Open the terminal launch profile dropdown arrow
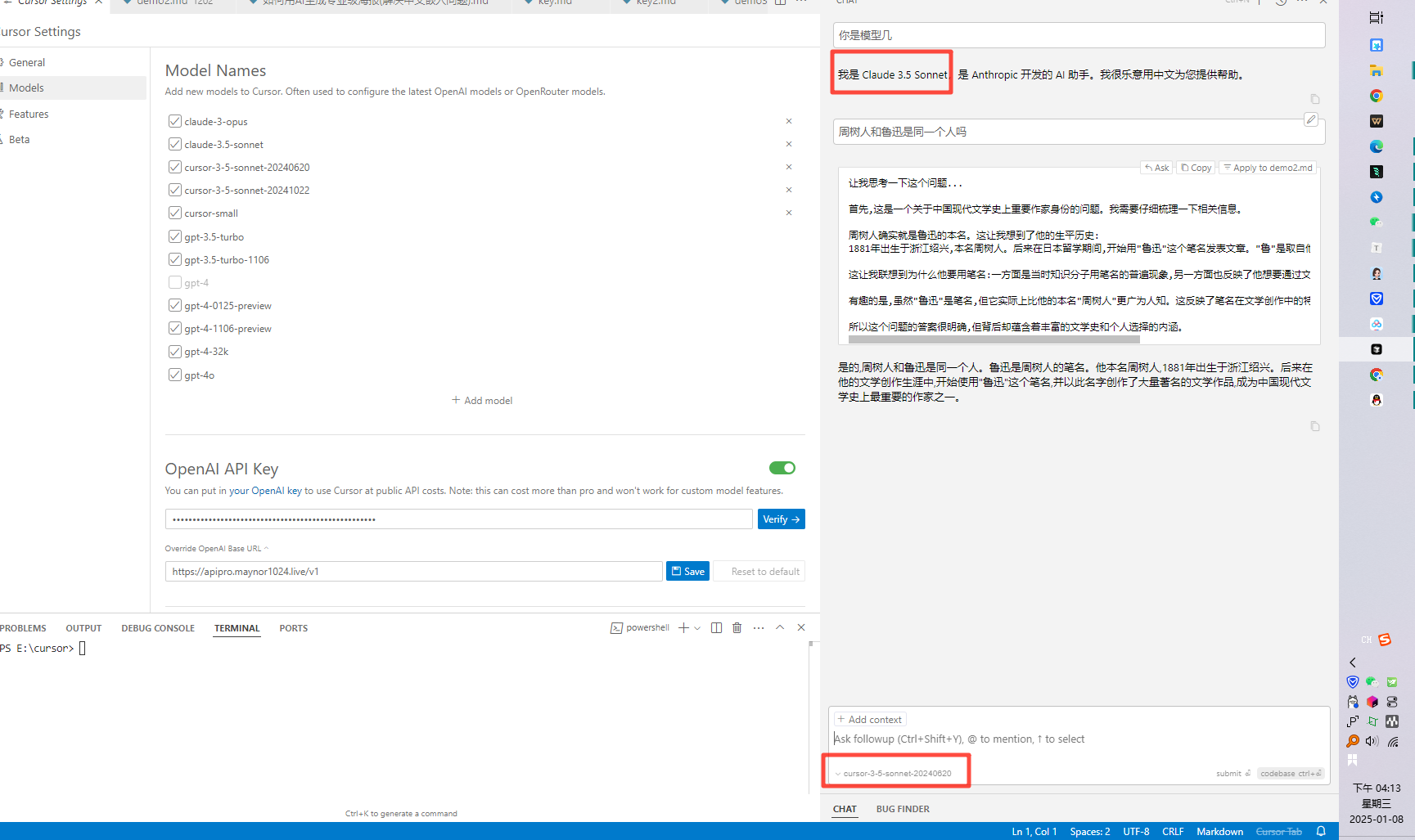This screenshot has height=840, width=1415. pyautogui.click(x=697, y=627)
